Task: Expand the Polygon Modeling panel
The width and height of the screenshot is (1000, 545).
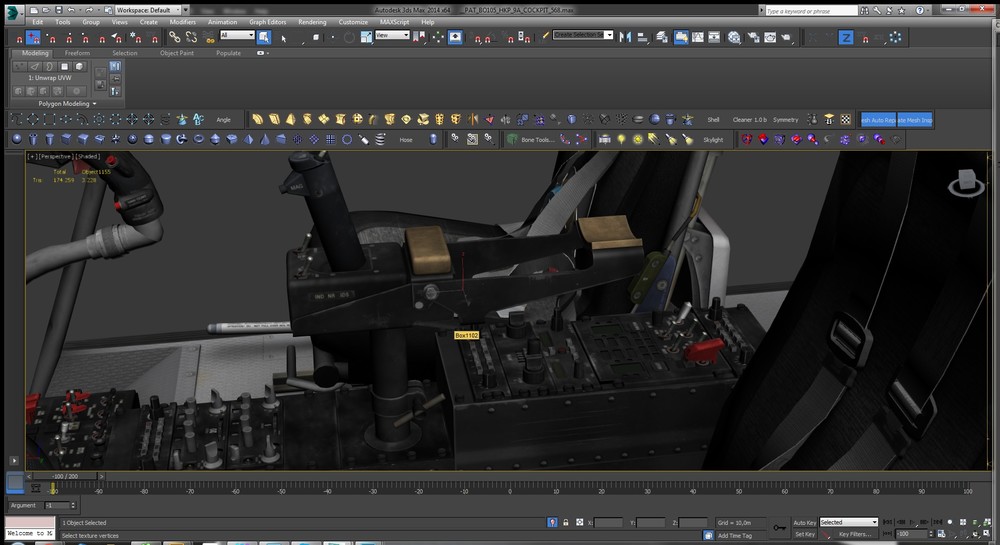Action: [x=63, y=103]
